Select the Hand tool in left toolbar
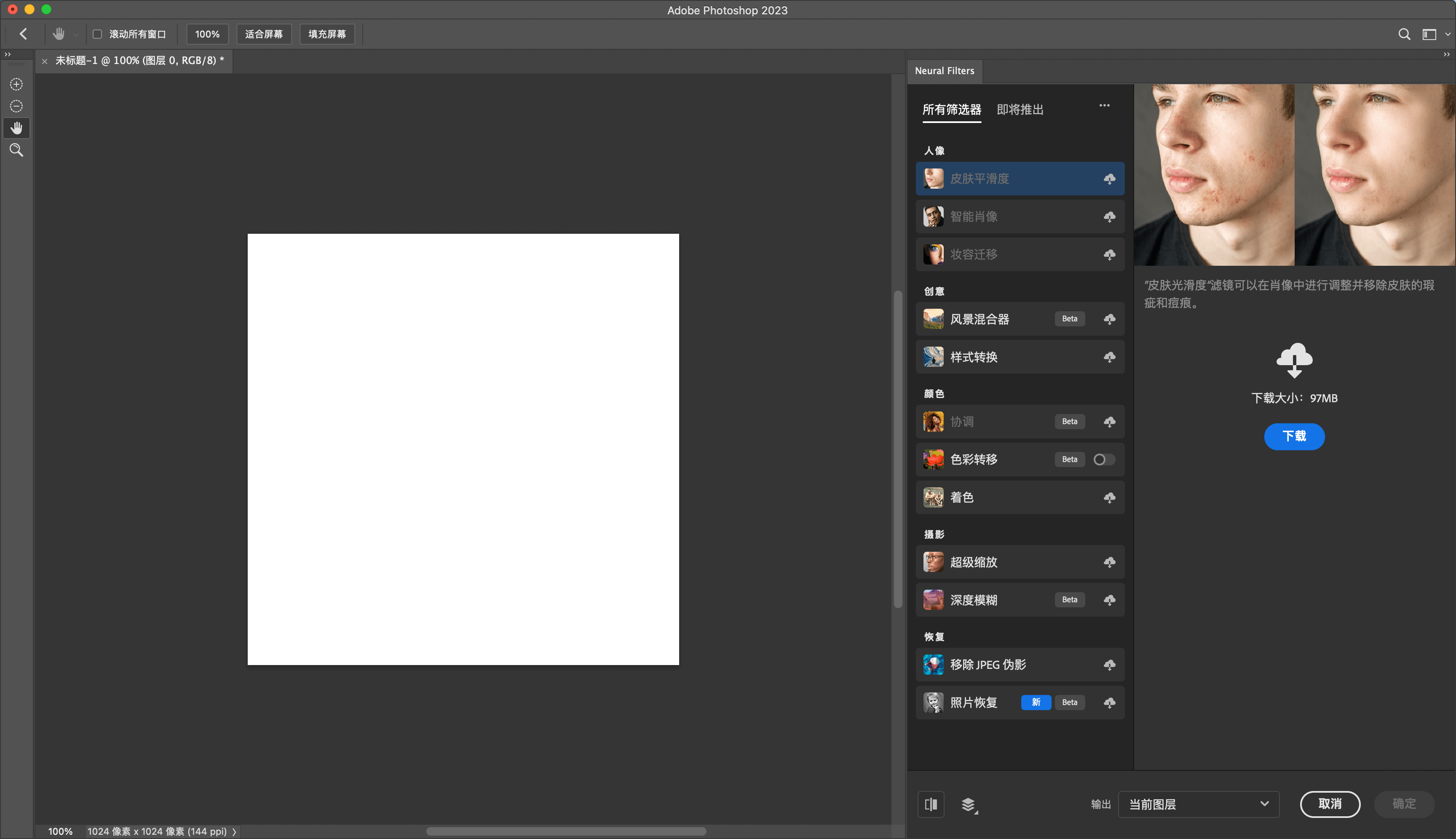The width and height of the screenshot is (1456, 839). (16, 128)
